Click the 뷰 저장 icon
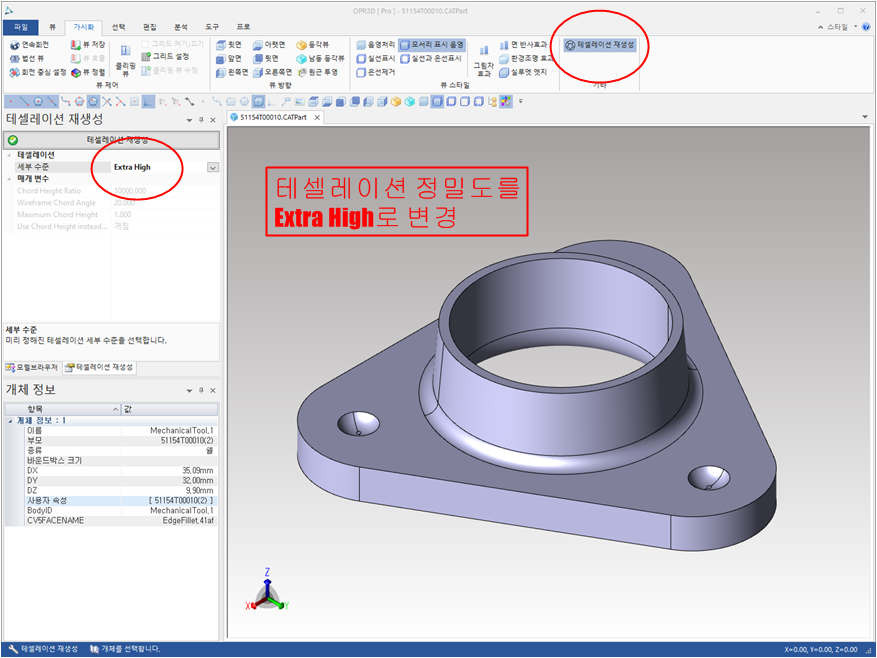Screen dimensions: 877x658 coord(88,45)
